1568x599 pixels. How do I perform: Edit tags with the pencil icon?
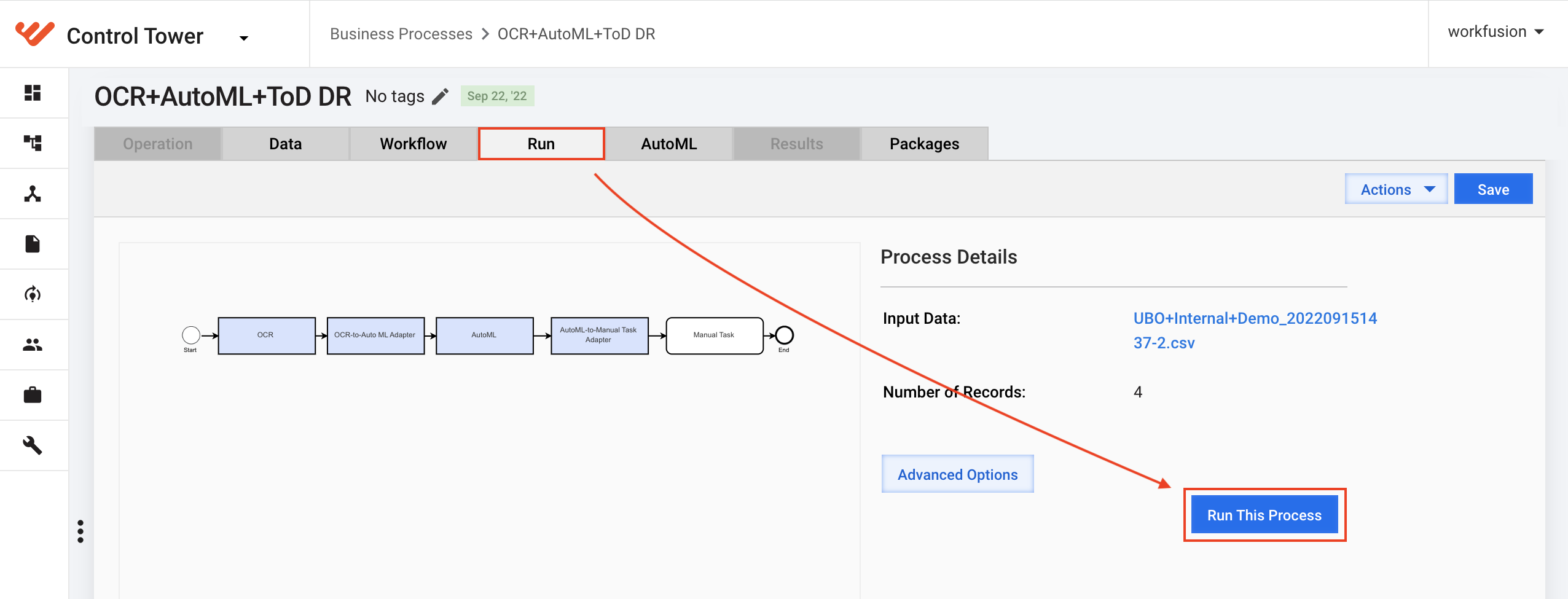pyautogui.click(x=441, y=96)
